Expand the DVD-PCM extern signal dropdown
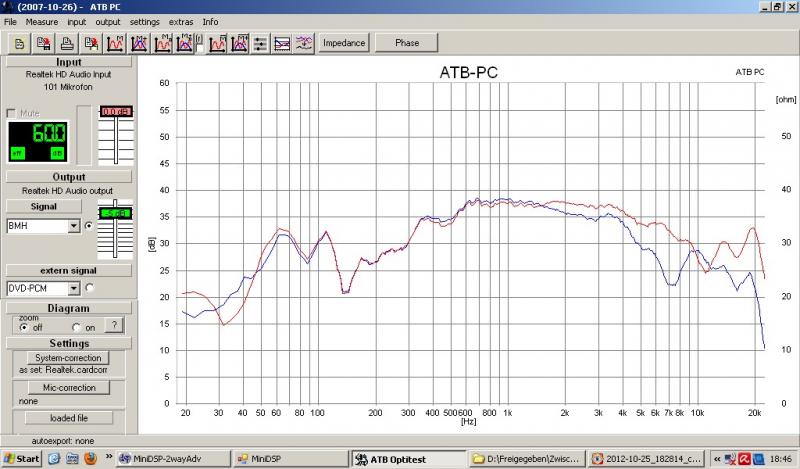The width and height of the screenshot is (800, 469). 74,288
